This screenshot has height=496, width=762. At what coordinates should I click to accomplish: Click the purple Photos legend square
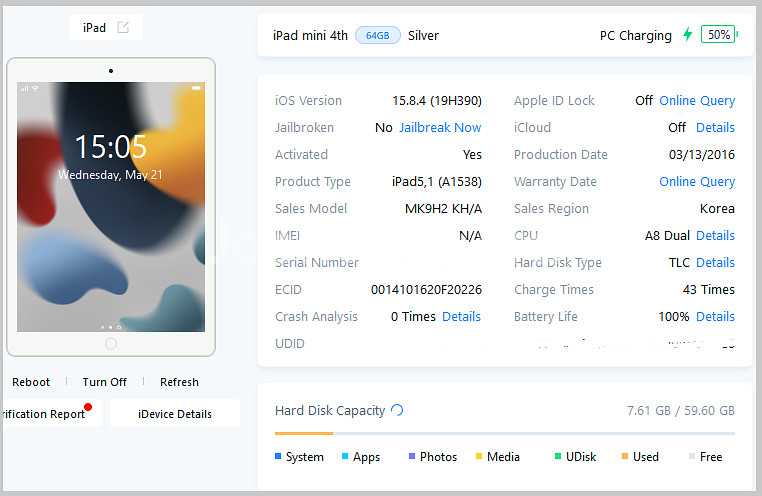[412, 456]
